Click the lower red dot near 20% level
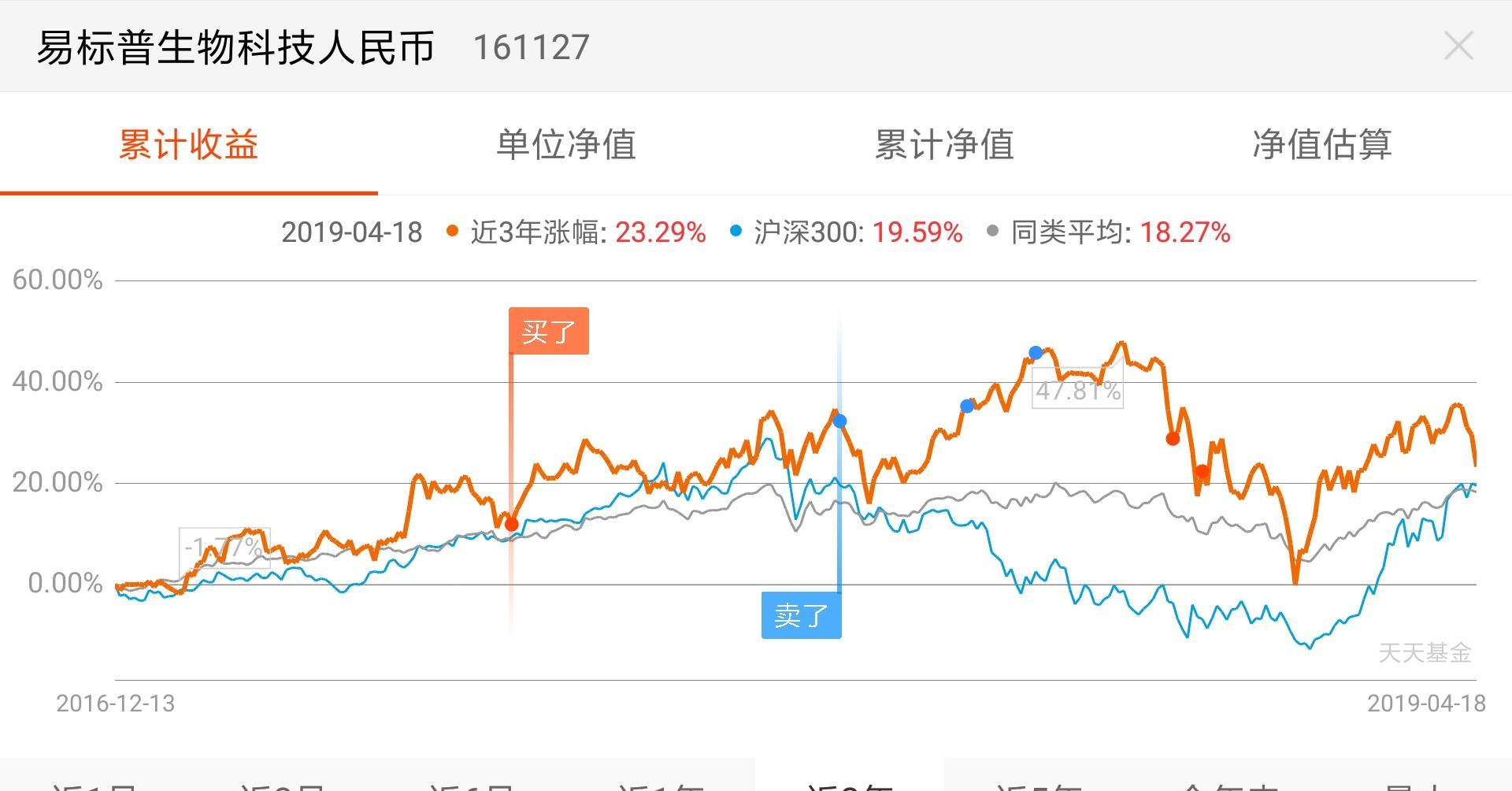Viewport: 1512px width, 791px height. click(1202, 472)
